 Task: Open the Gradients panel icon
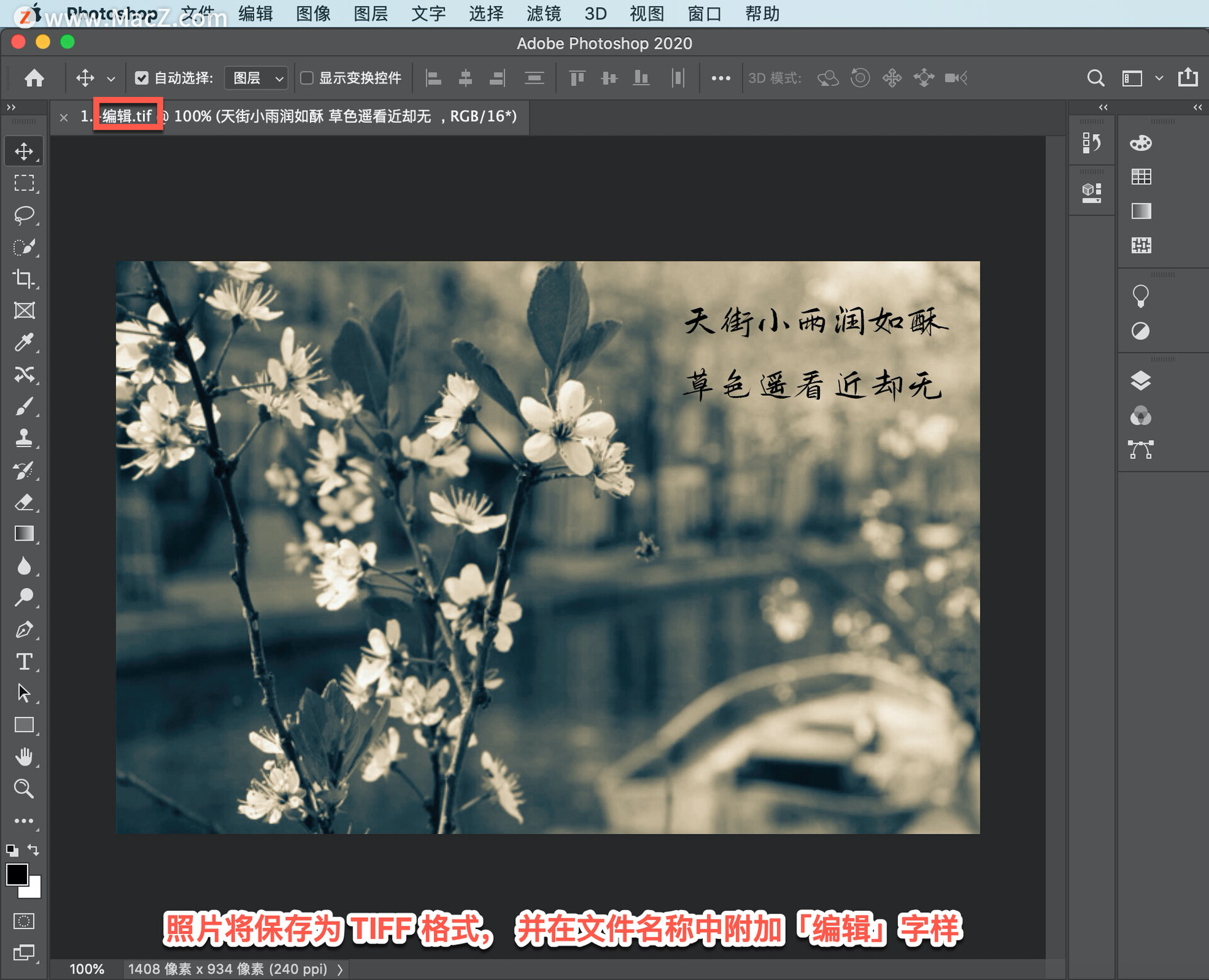[1140, 211]
